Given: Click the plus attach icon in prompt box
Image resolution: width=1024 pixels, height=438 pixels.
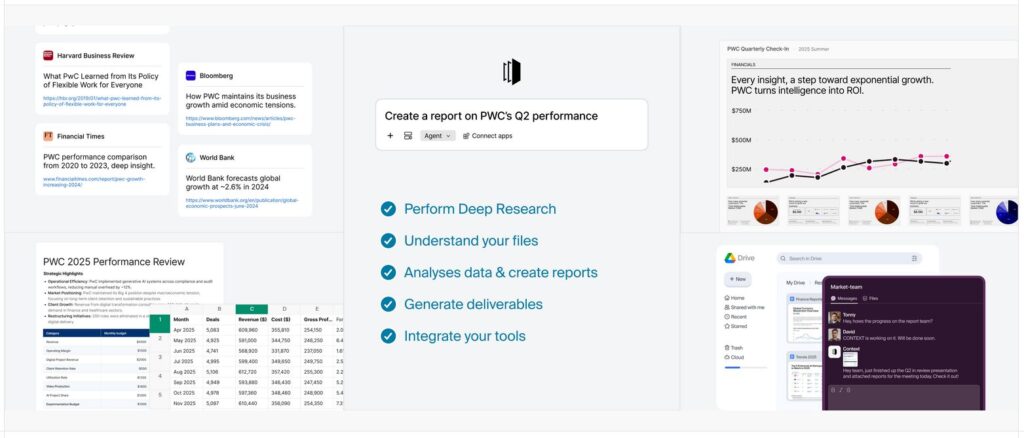Looking at the screenshot, I should pos(391,136).
